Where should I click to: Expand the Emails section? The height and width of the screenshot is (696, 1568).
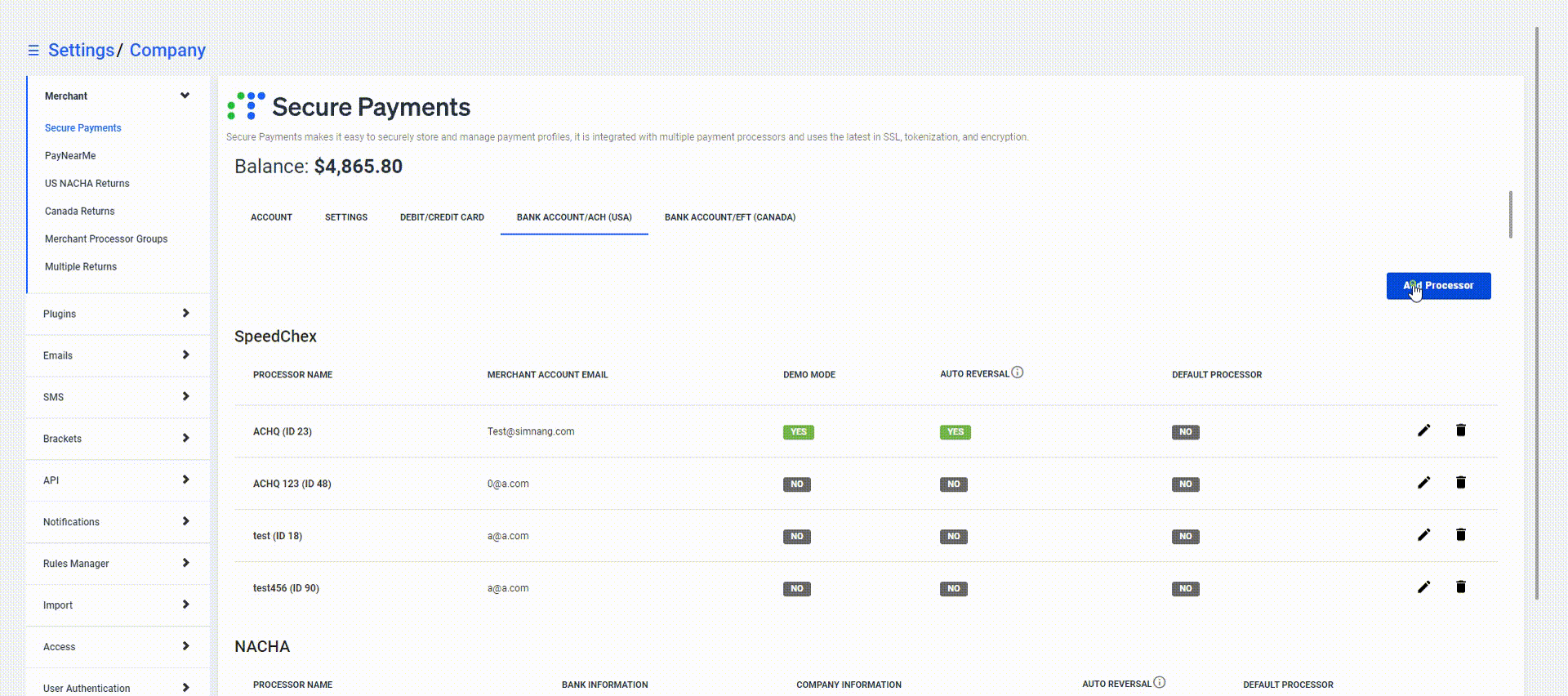(x=185, y=355)
